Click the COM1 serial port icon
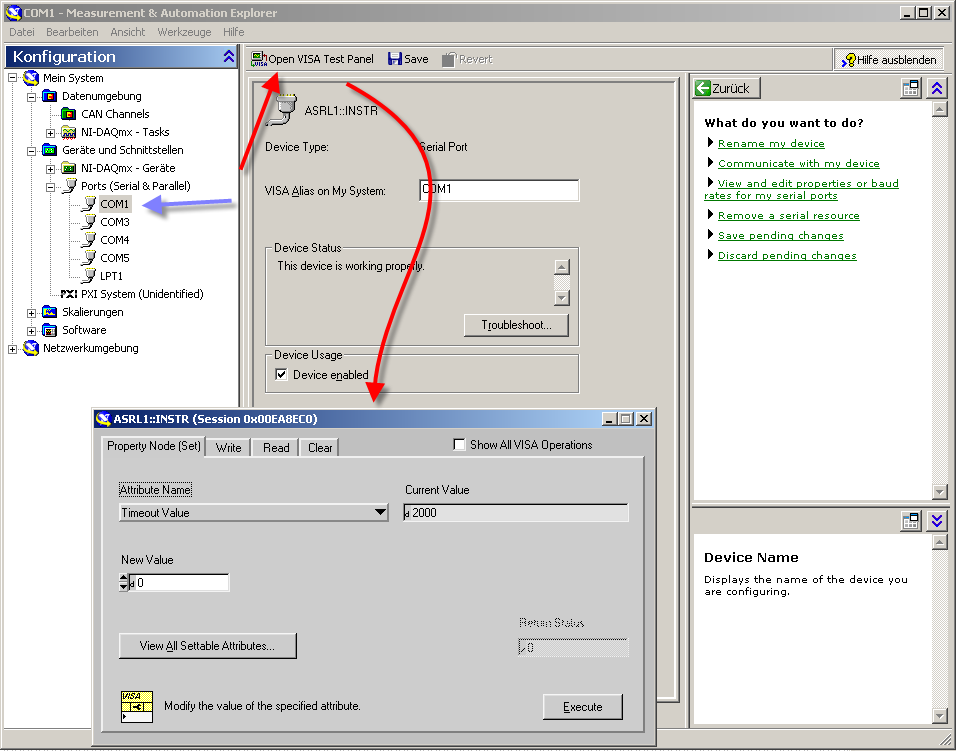The height and width of the screenshot is (751, 956). (89, 204)
